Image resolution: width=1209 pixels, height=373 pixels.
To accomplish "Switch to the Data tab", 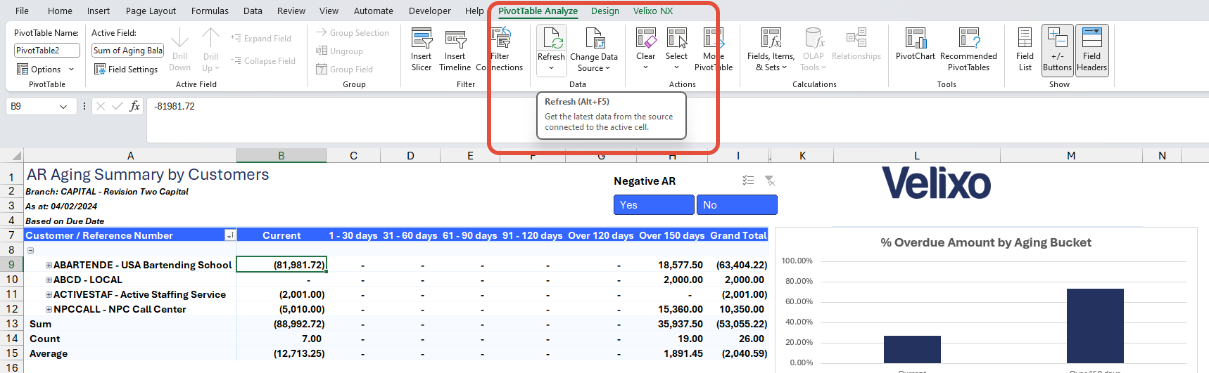I will click(253, 10).
